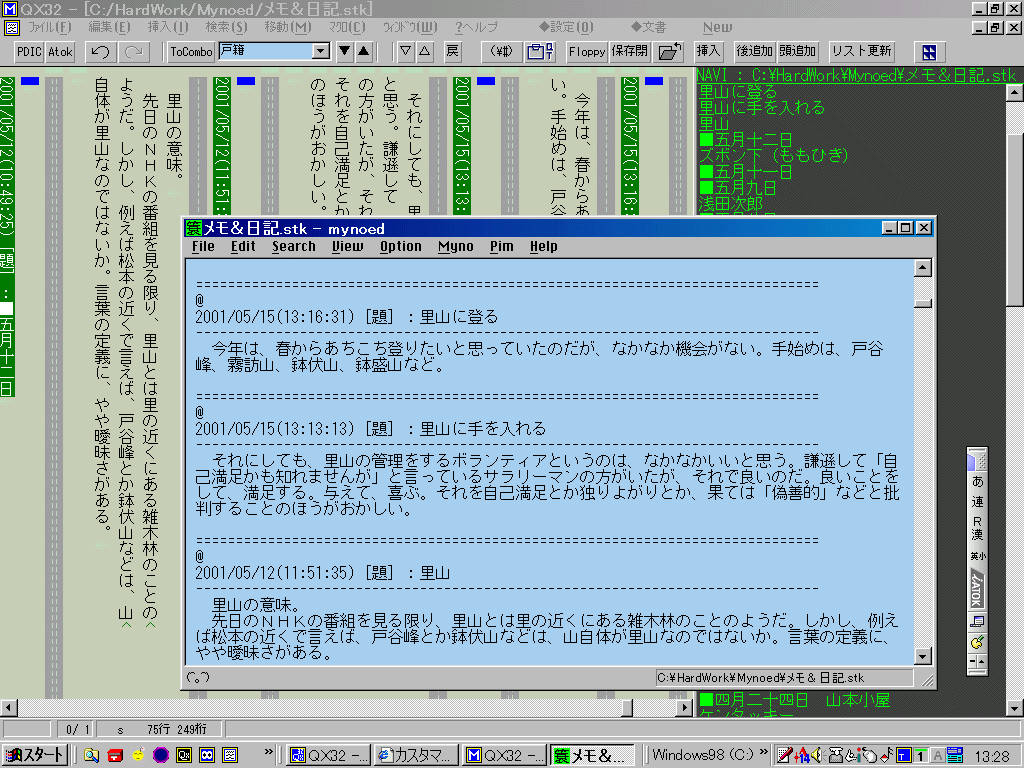Click the 後追加 toolbar button
The width and height of the screenshot is (1024, 768).
(x=754, y=51)
